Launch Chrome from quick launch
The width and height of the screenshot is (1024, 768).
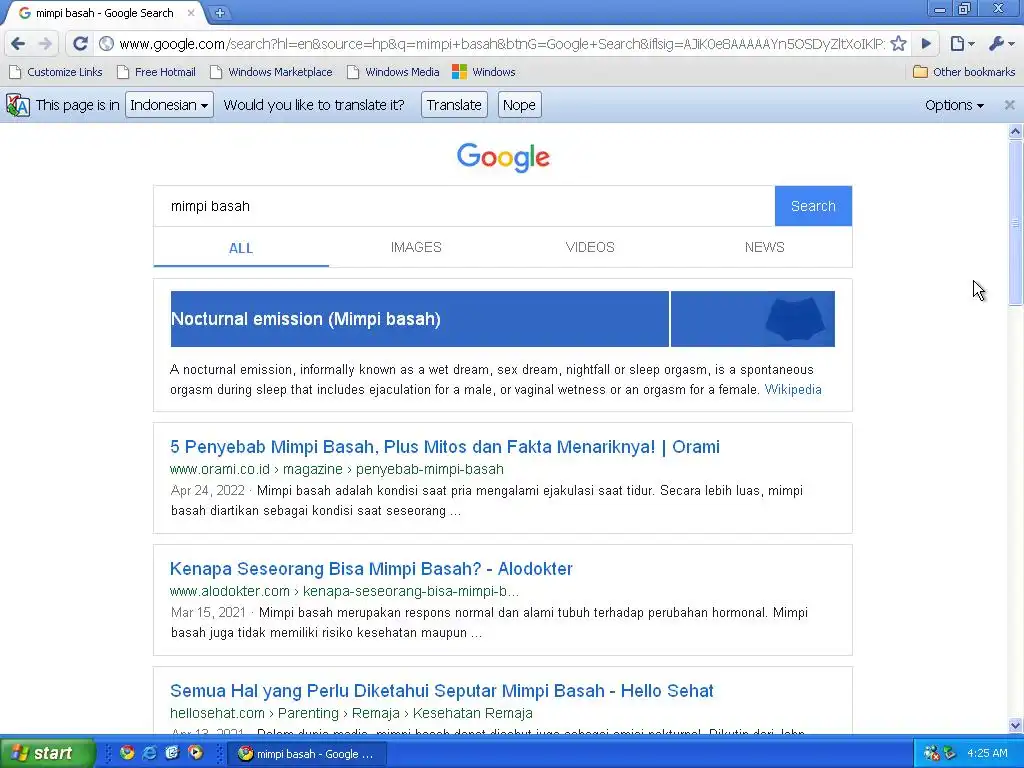(127, 753)
